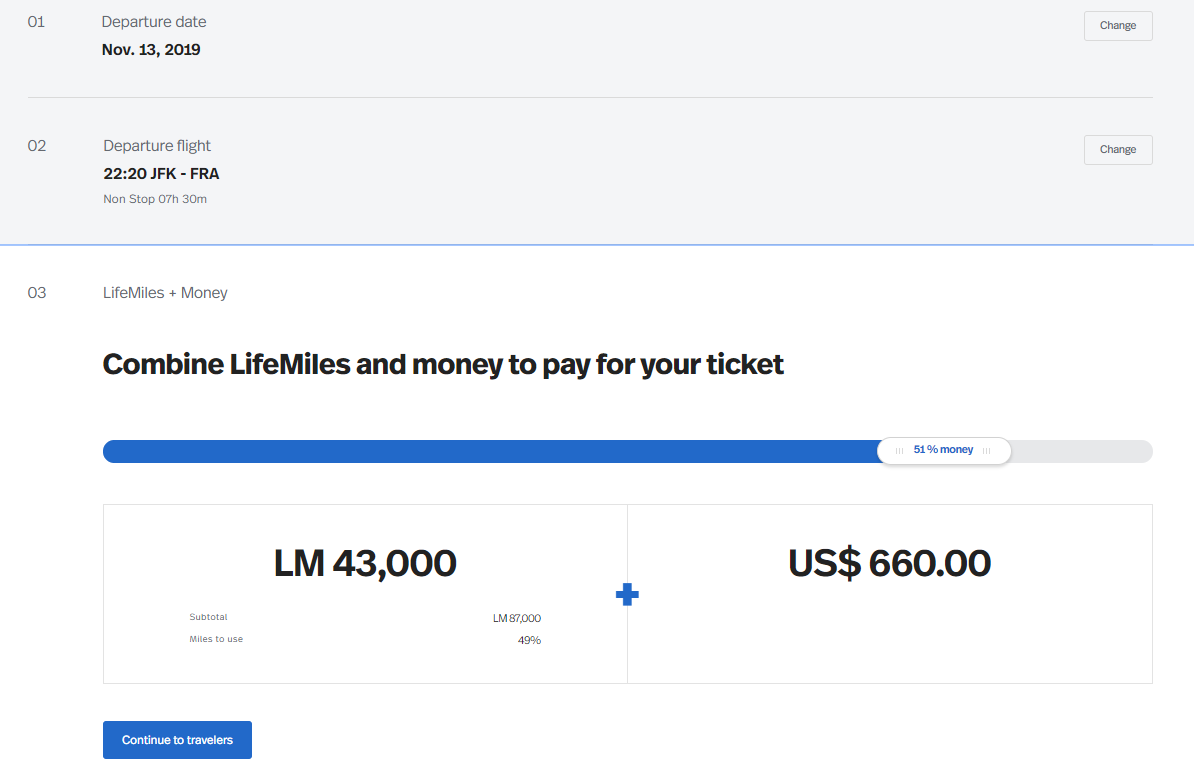The image size is (1194, 781).
Task: Click the right grip icon on slider handle
Action: pos(986,451)
